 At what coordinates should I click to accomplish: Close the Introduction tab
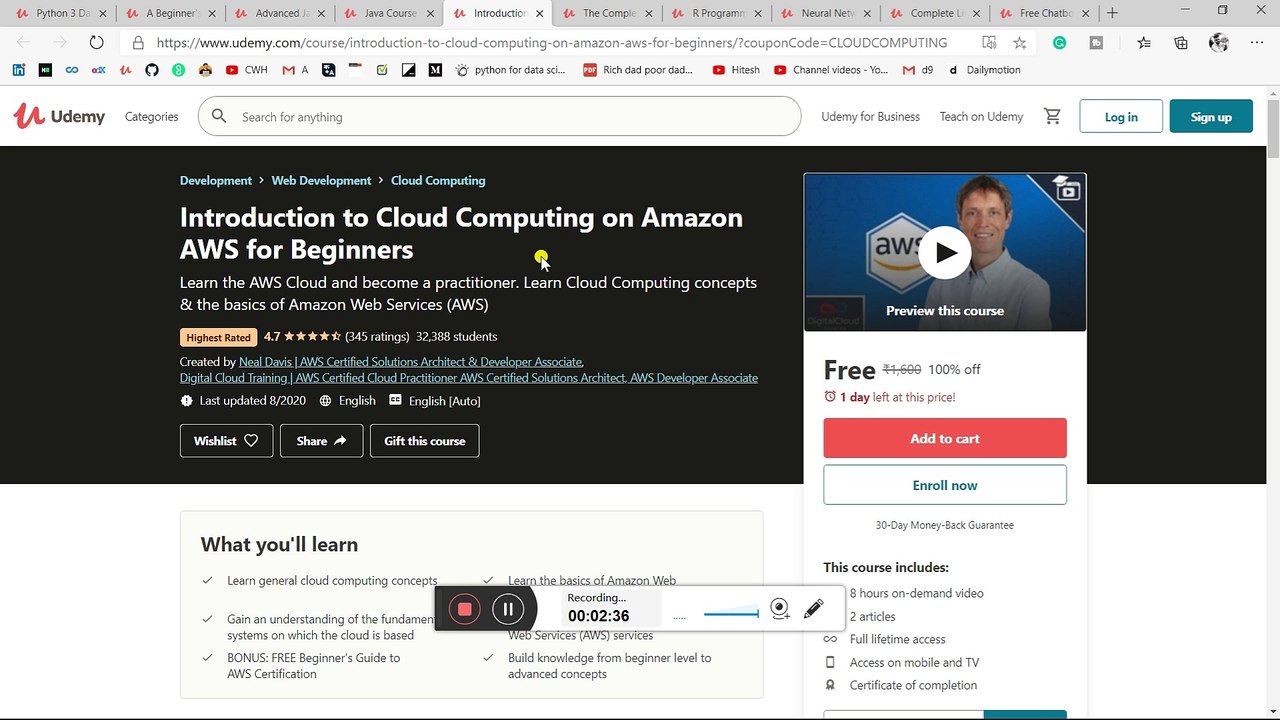[x=540, y=13]
